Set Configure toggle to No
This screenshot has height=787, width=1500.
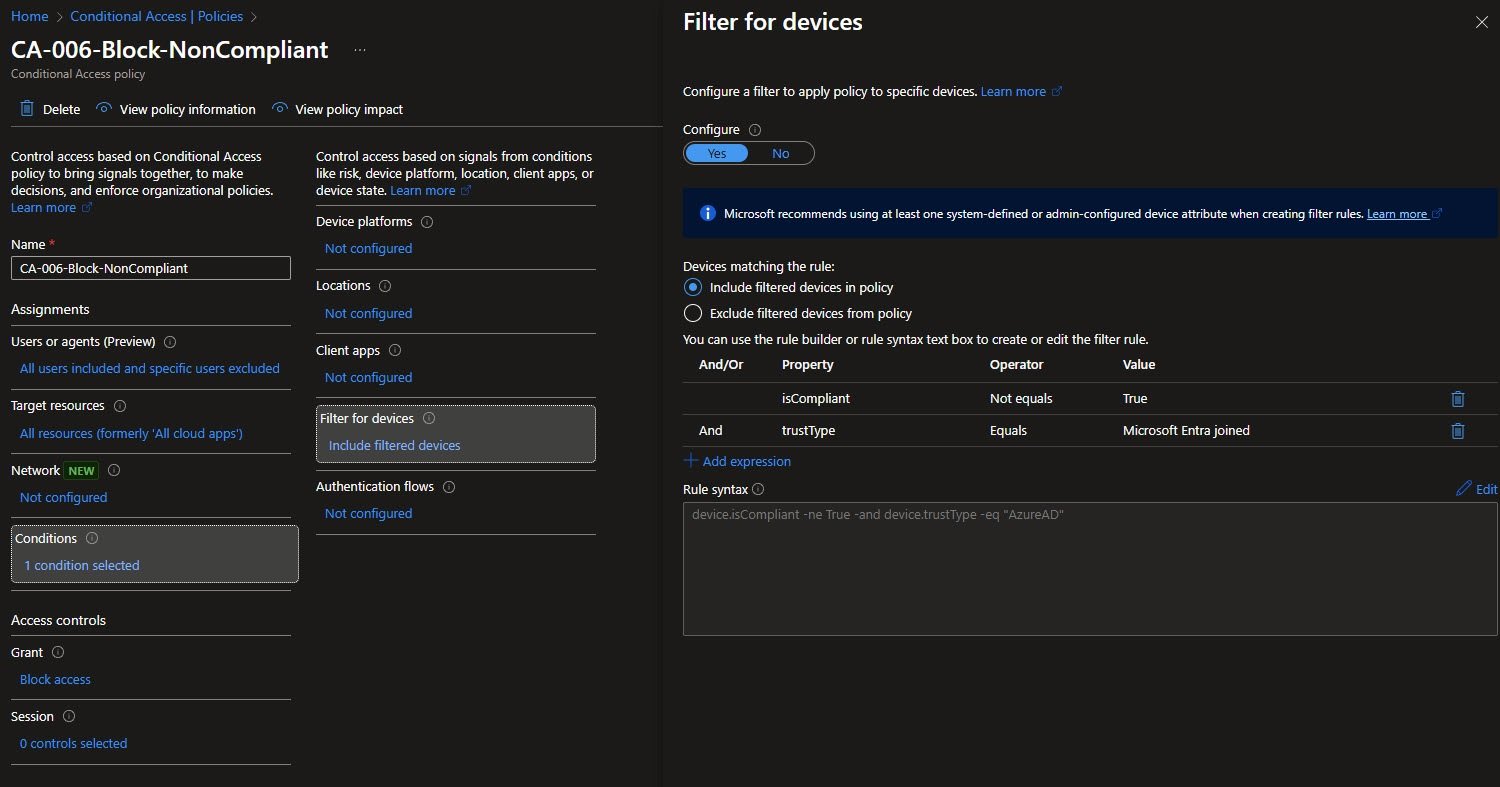click(780, 153)
